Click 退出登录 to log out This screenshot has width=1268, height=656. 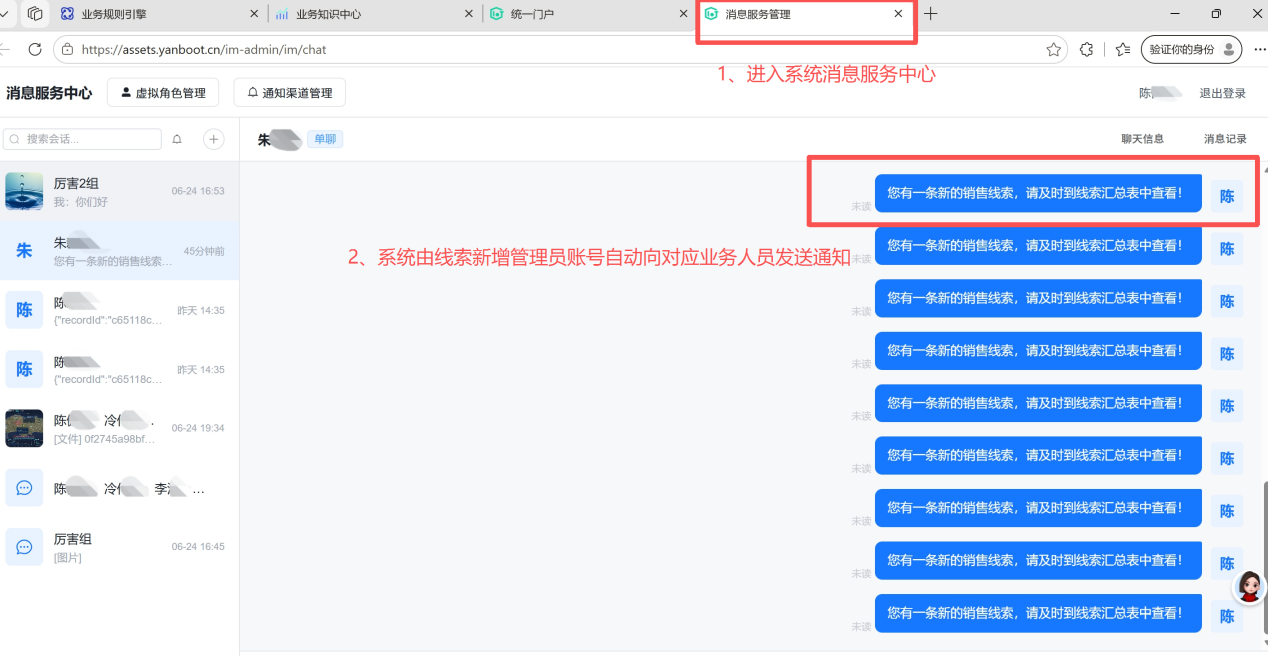coord(1223,93)
